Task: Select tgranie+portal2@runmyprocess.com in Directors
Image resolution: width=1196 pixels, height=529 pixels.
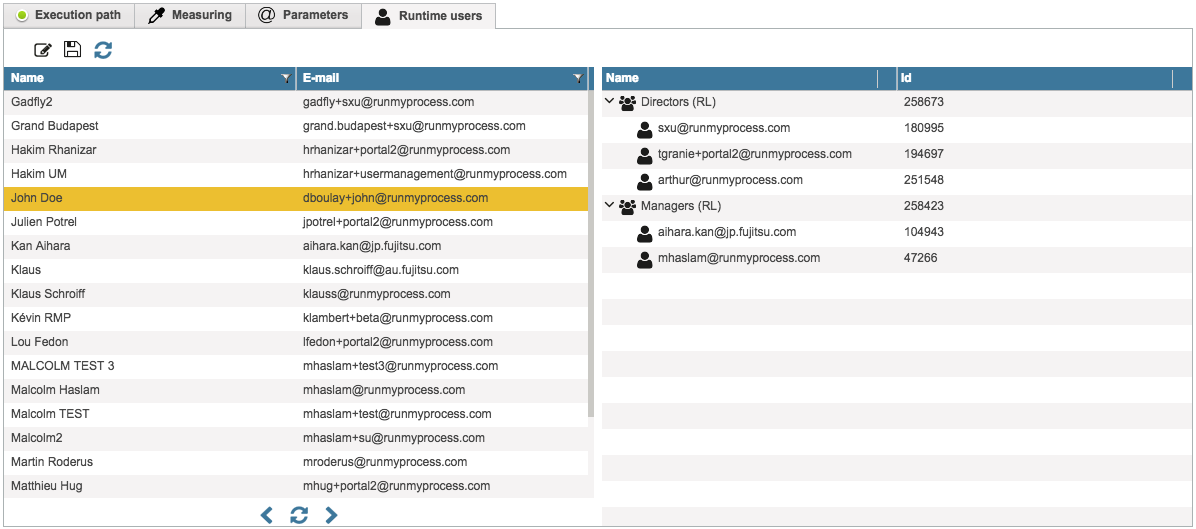Action: tap(754, 154)
